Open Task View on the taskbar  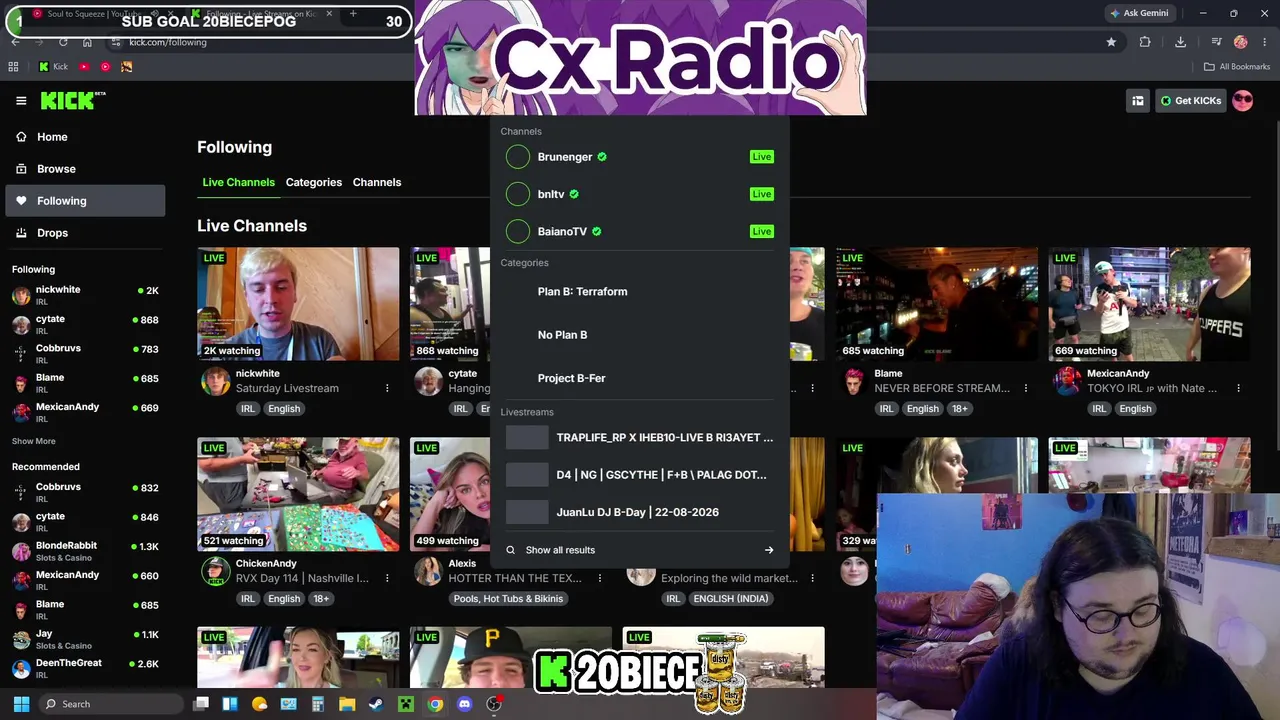tap(201, 704)
